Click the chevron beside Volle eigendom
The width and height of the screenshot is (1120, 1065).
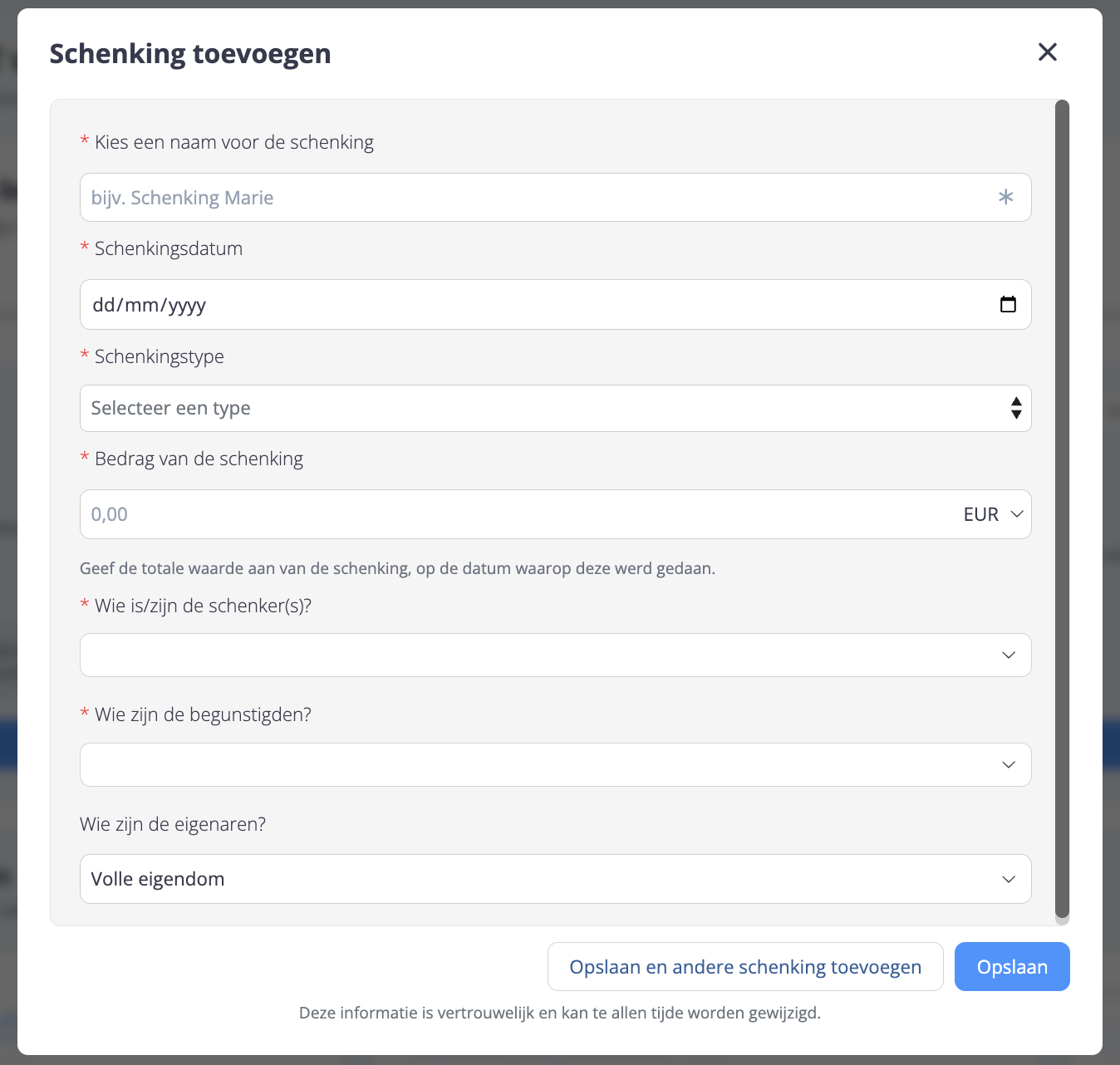pos(1009,880)
